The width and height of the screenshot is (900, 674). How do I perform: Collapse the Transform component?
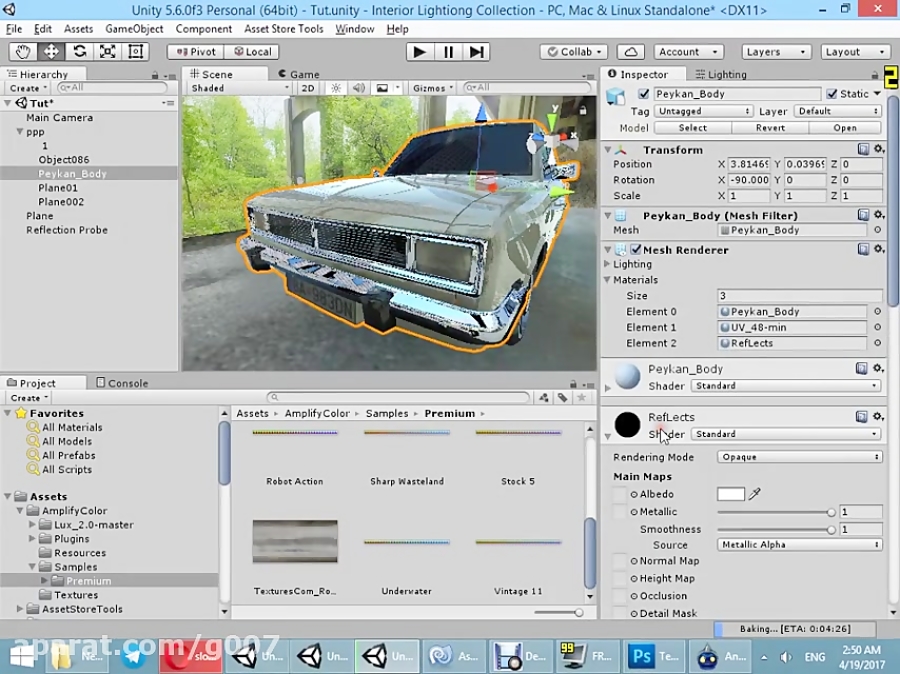coord(610,149)
